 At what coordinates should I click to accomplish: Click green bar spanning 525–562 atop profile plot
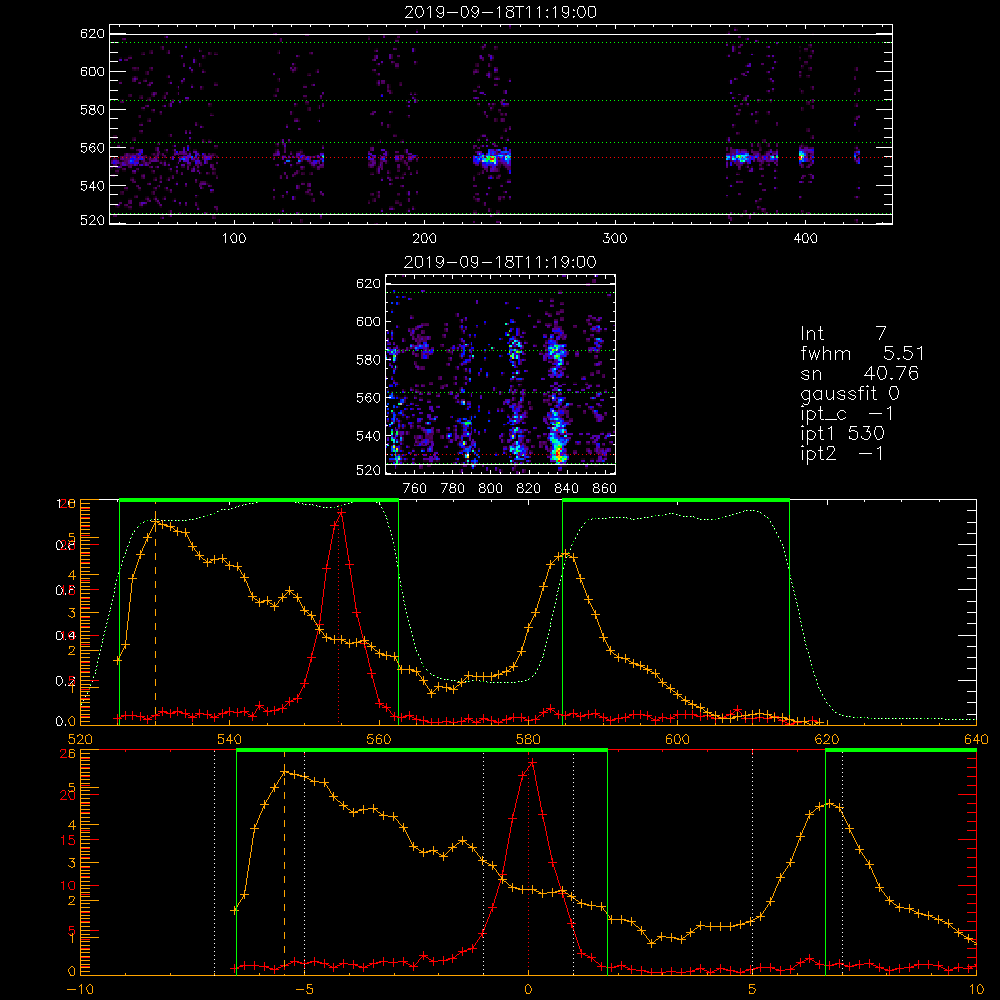[x=259, y=500]
